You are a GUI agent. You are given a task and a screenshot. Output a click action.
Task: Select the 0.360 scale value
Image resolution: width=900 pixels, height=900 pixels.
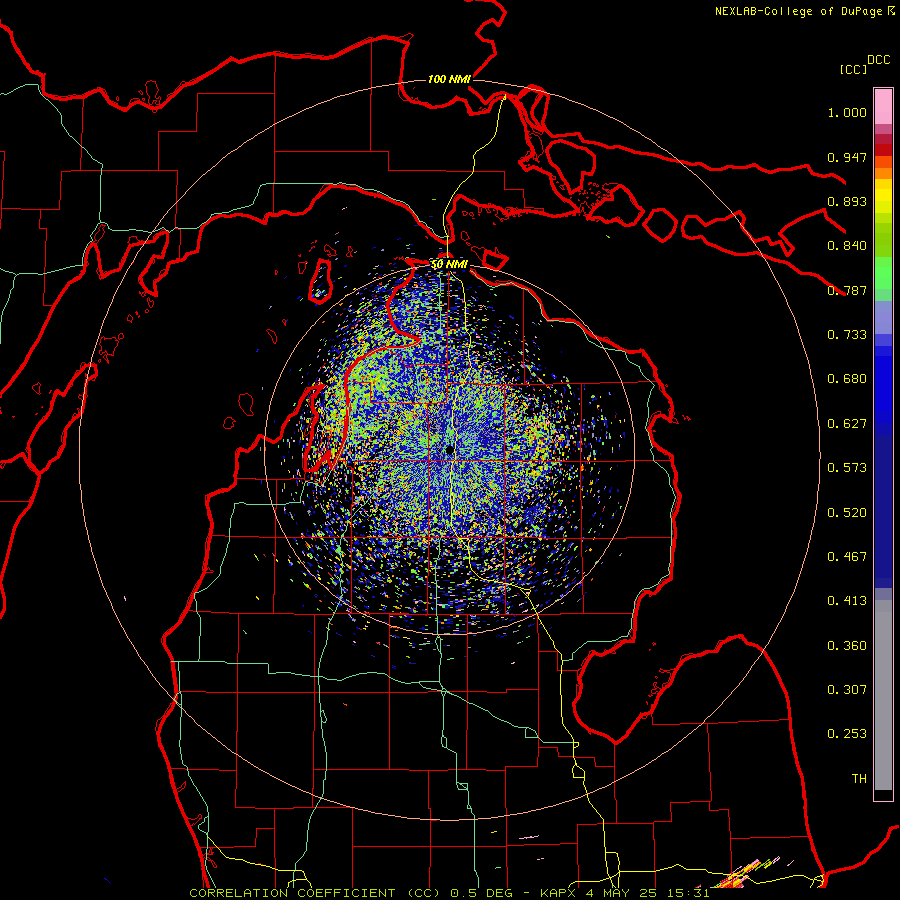[847, 646]
